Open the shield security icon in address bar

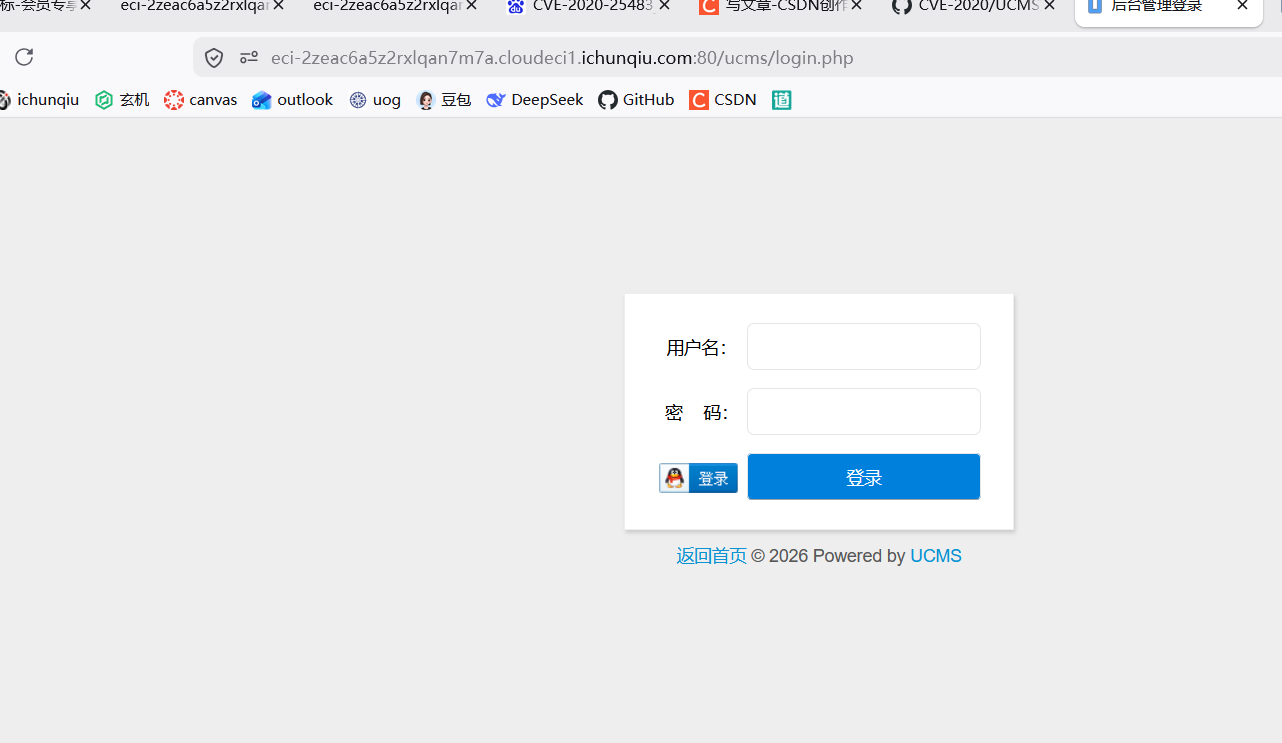click(214, 58)
